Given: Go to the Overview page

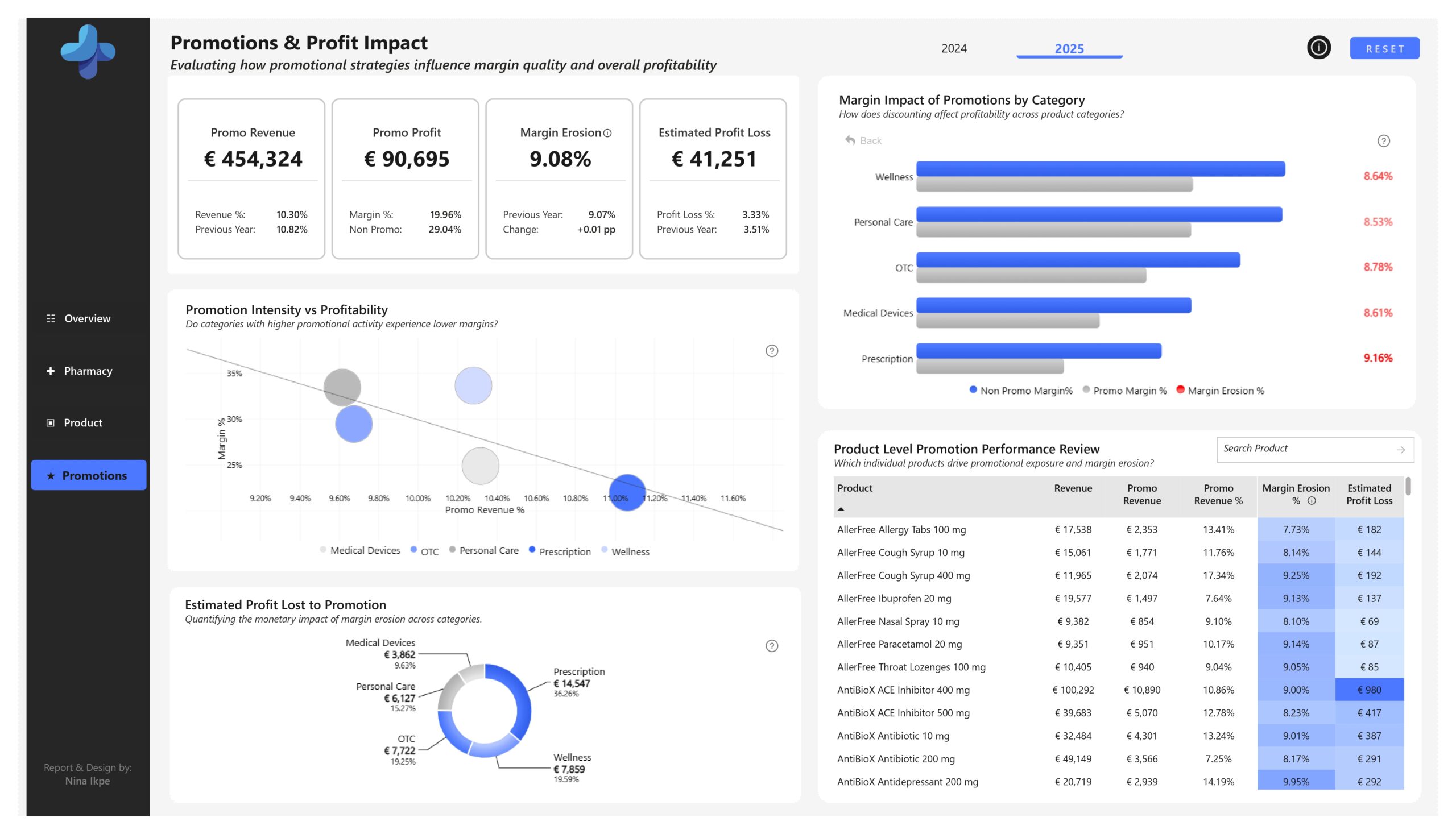Looking at the screenshot, I should [x=87, y=318].
